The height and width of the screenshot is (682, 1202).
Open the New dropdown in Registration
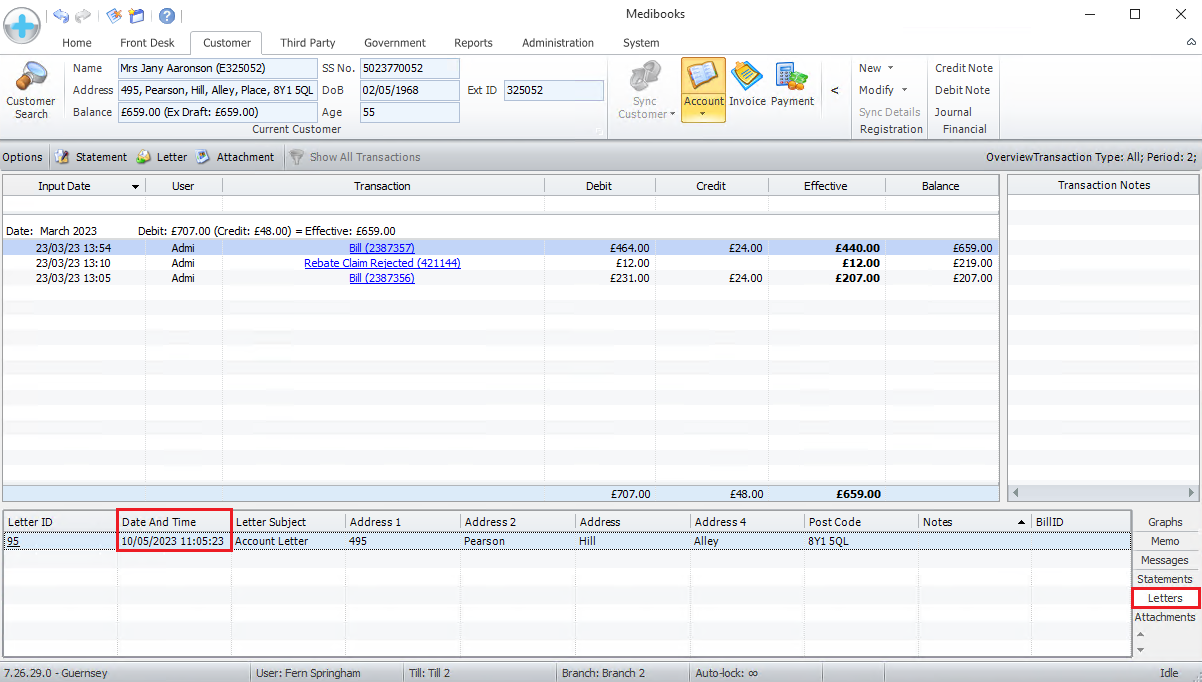pos(876,68)
